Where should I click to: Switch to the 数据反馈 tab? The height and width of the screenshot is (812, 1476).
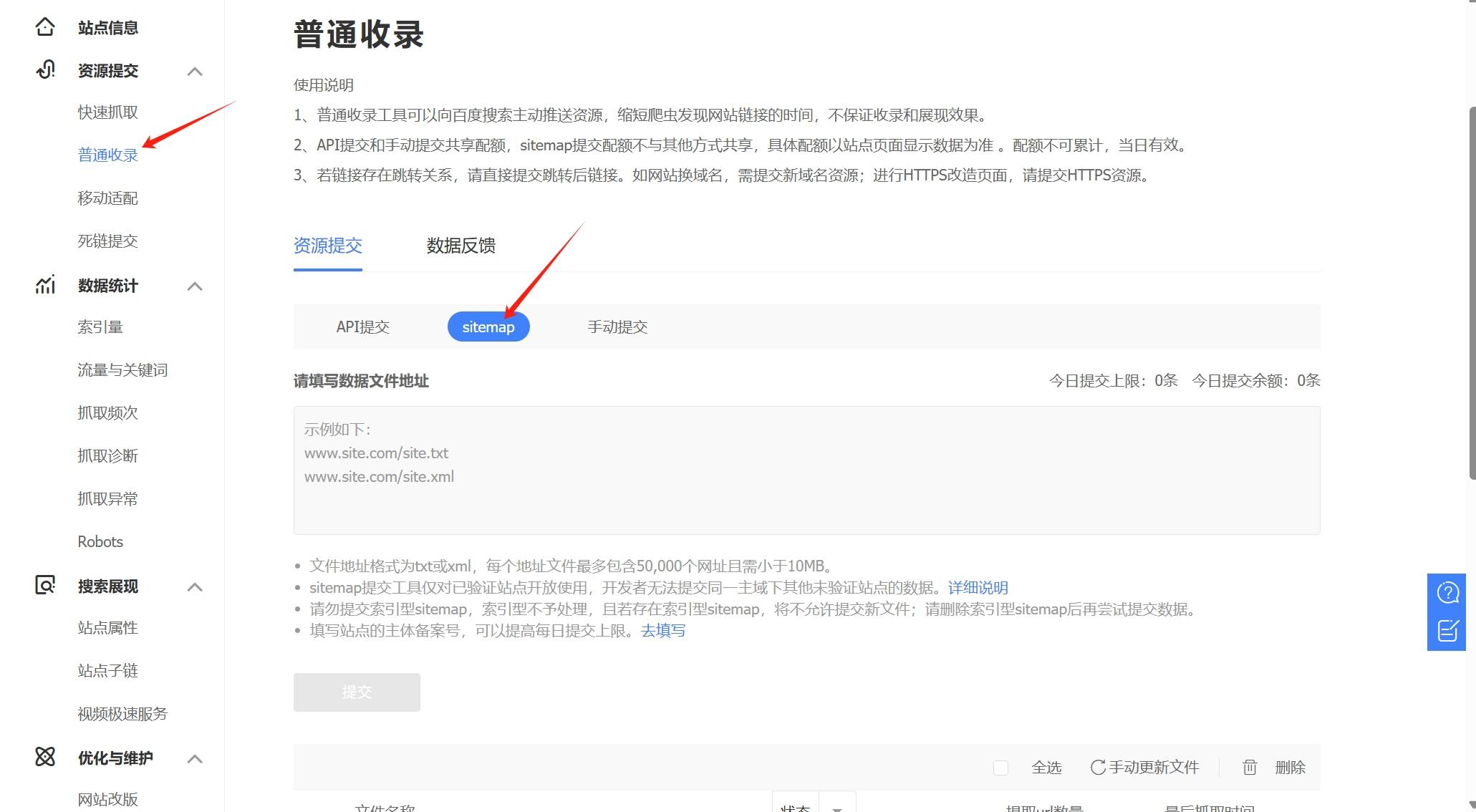click(x=460, y=246)
